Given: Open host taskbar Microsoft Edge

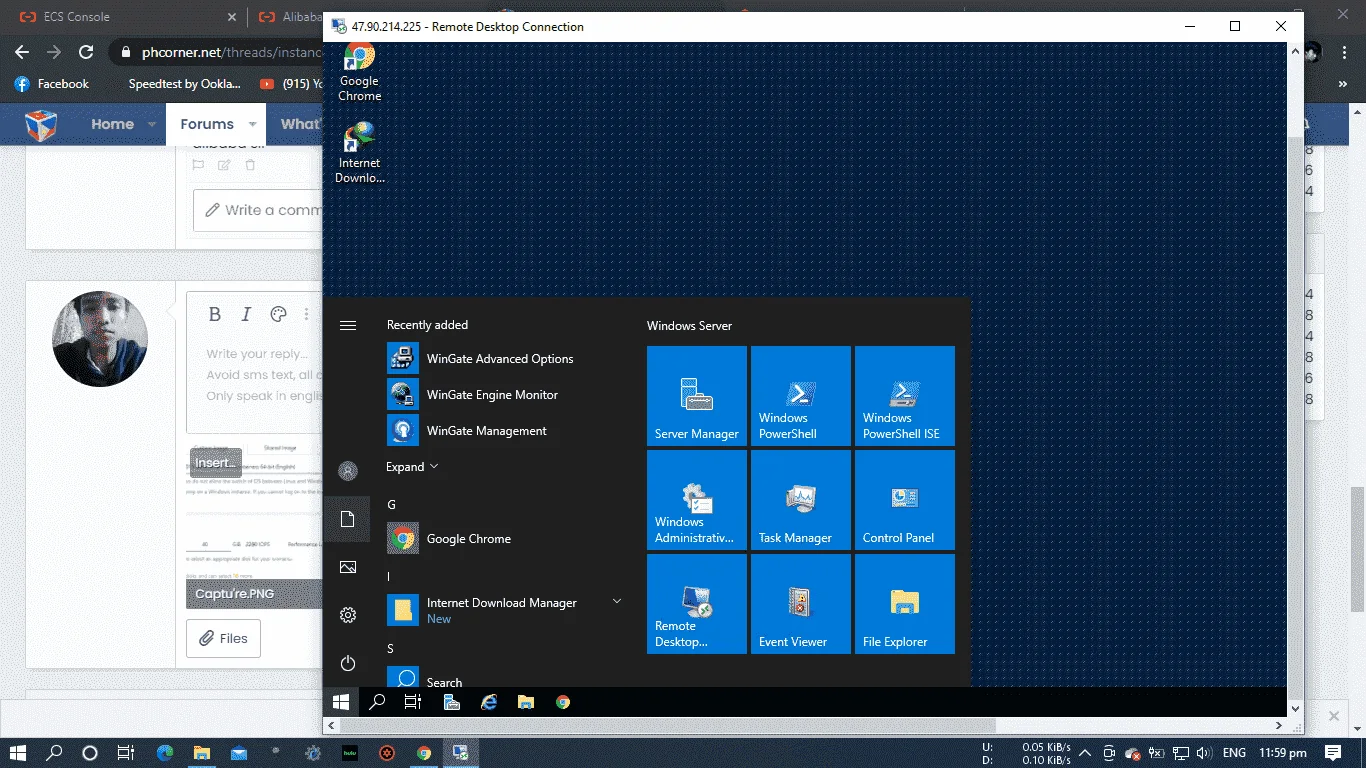Looking at the screenshot, I should pyautogui.click(x=164, y=753).
